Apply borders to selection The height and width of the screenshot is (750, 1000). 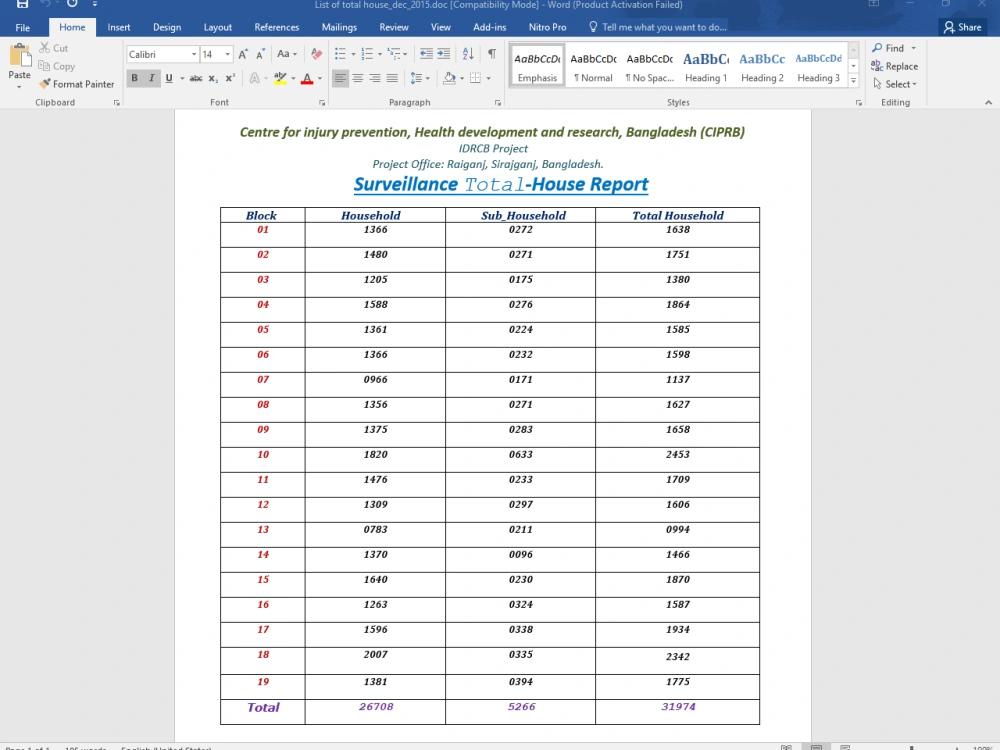(476, 78)
